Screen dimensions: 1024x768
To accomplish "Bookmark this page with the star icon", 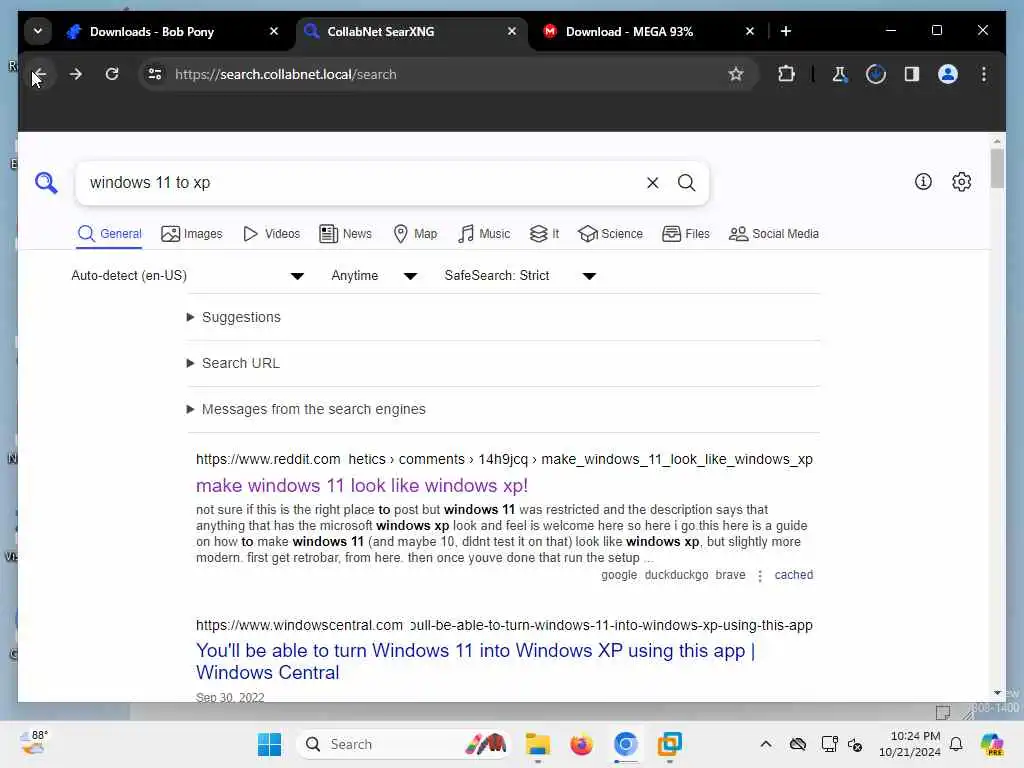I will click(736, 74).
